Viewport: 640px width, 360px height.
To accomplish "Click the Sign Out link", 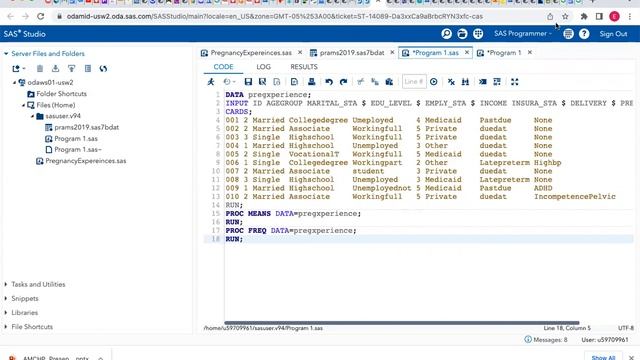I will (x=613, y=34).
